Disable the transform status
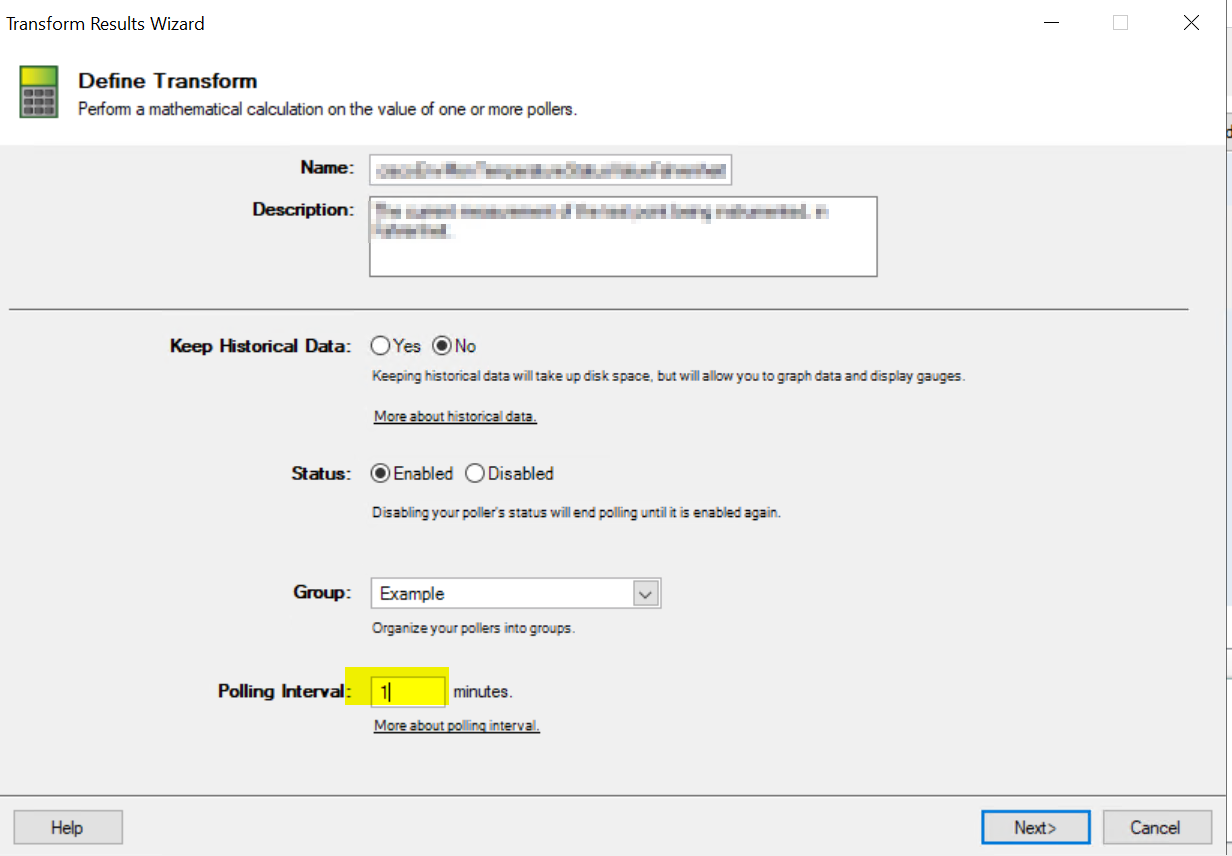The height and width of the screenshot is (856, 1232). point(475,473)
